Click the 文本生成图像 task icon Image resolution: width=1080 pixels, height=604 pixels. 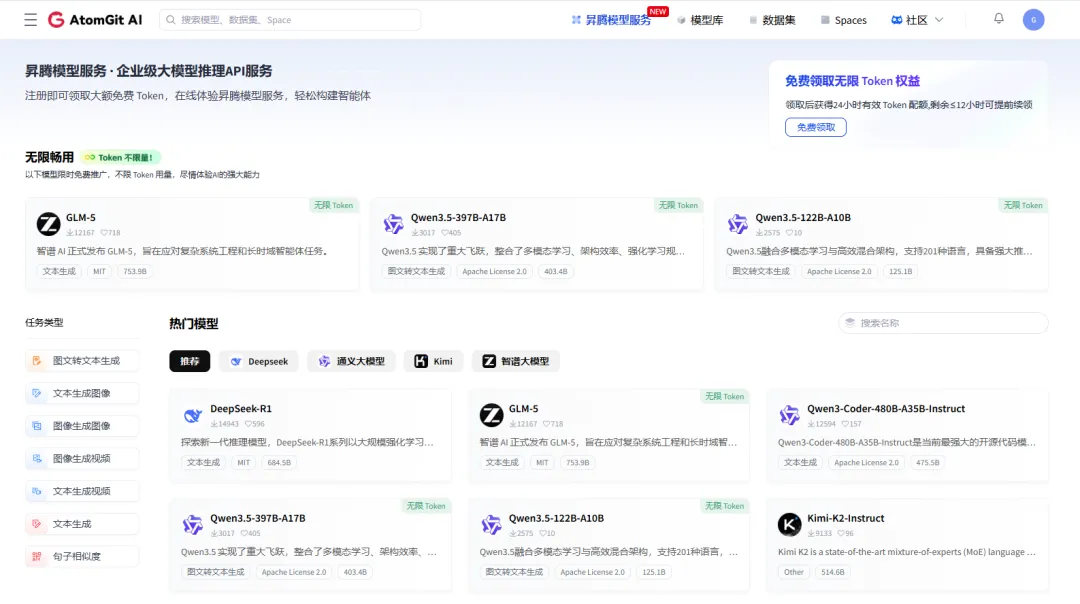point(37,393)
